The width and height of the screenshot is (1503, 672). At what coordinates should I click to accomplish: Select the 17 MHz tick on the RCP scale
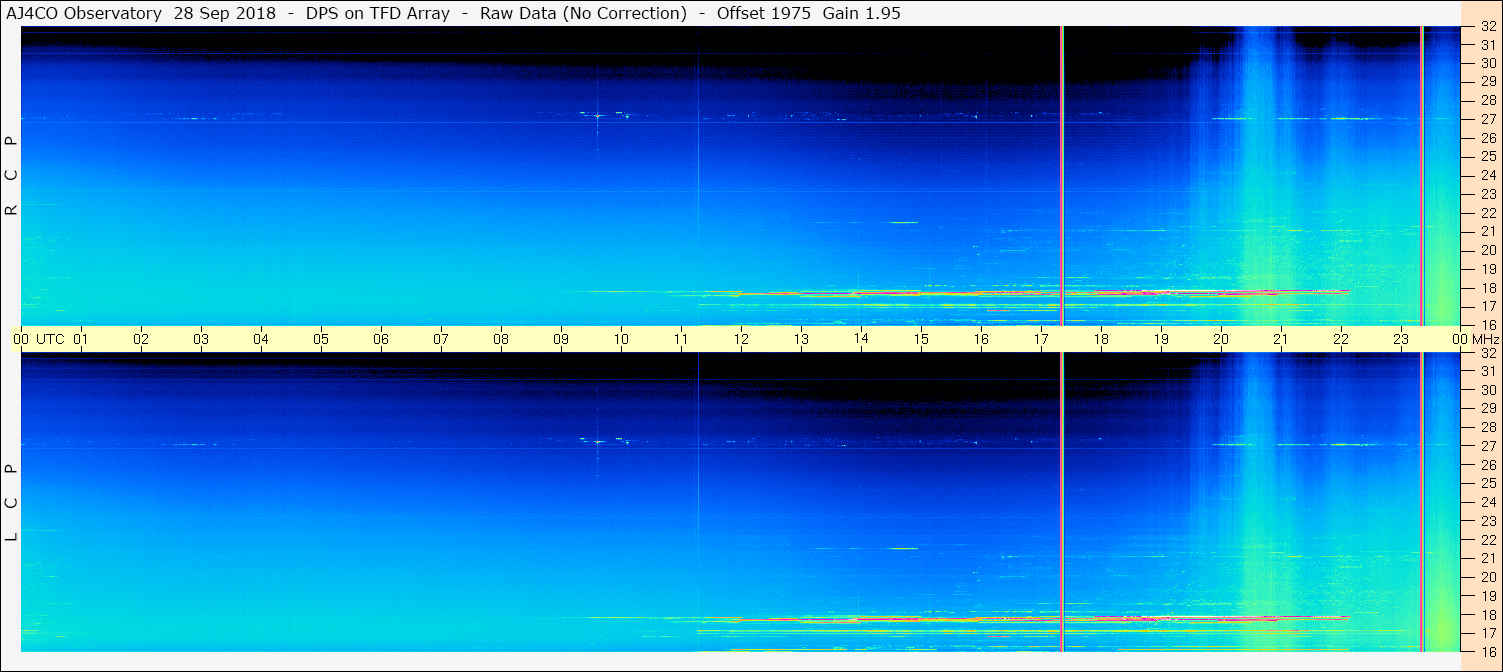click(1488, 306)
